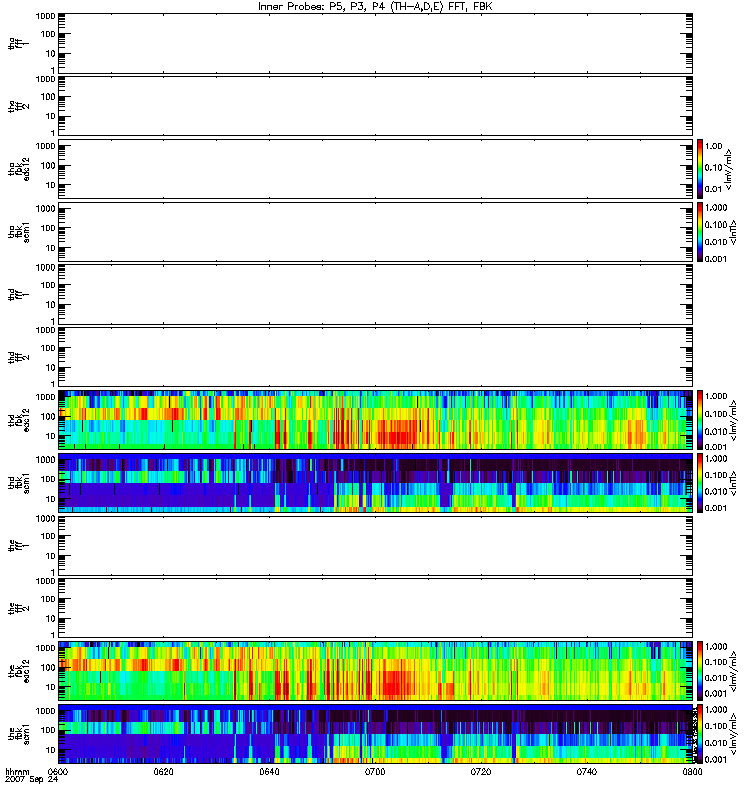
Task: Click the '0.001' value on tha scm1 color bar
Action: coord(716,259)
